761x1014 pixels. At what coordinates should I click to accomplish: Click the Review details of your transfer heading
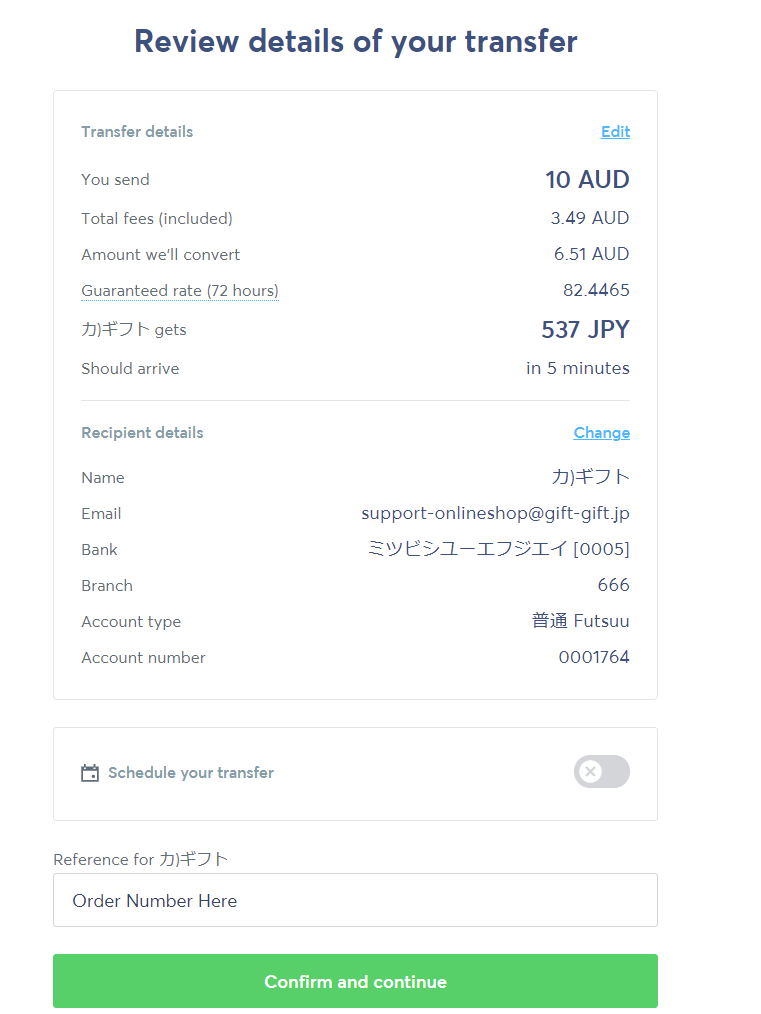click(355, 42)
